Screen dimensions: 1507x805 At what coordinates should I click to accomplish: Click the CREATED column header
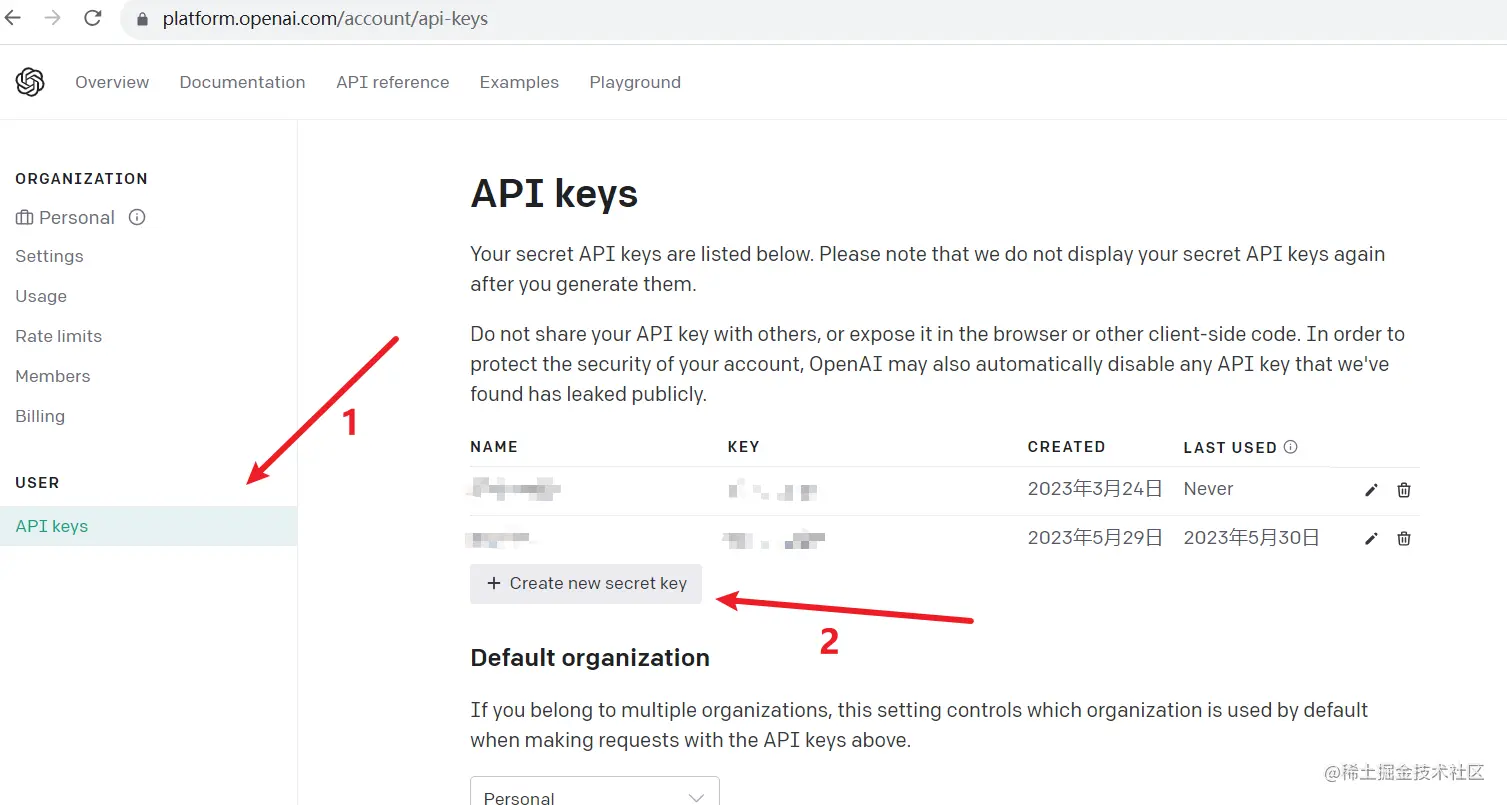click(1066, 447)
